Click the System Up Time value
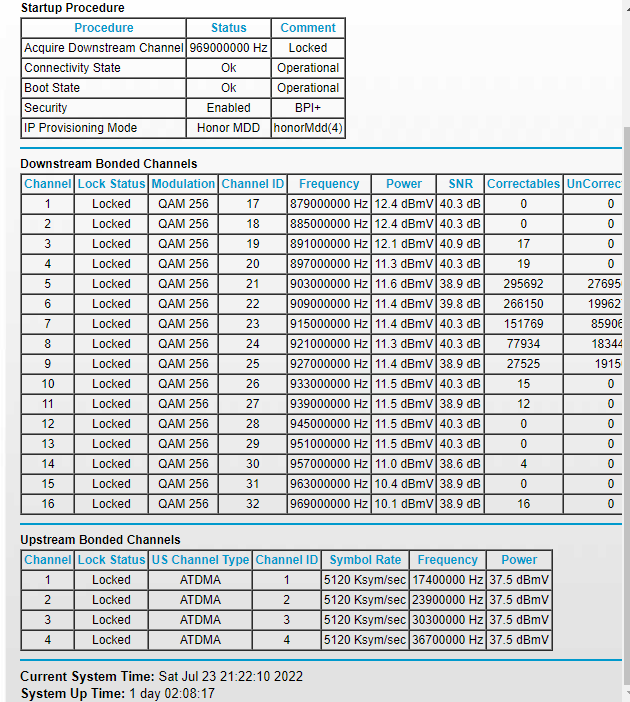 pos(172,693)
